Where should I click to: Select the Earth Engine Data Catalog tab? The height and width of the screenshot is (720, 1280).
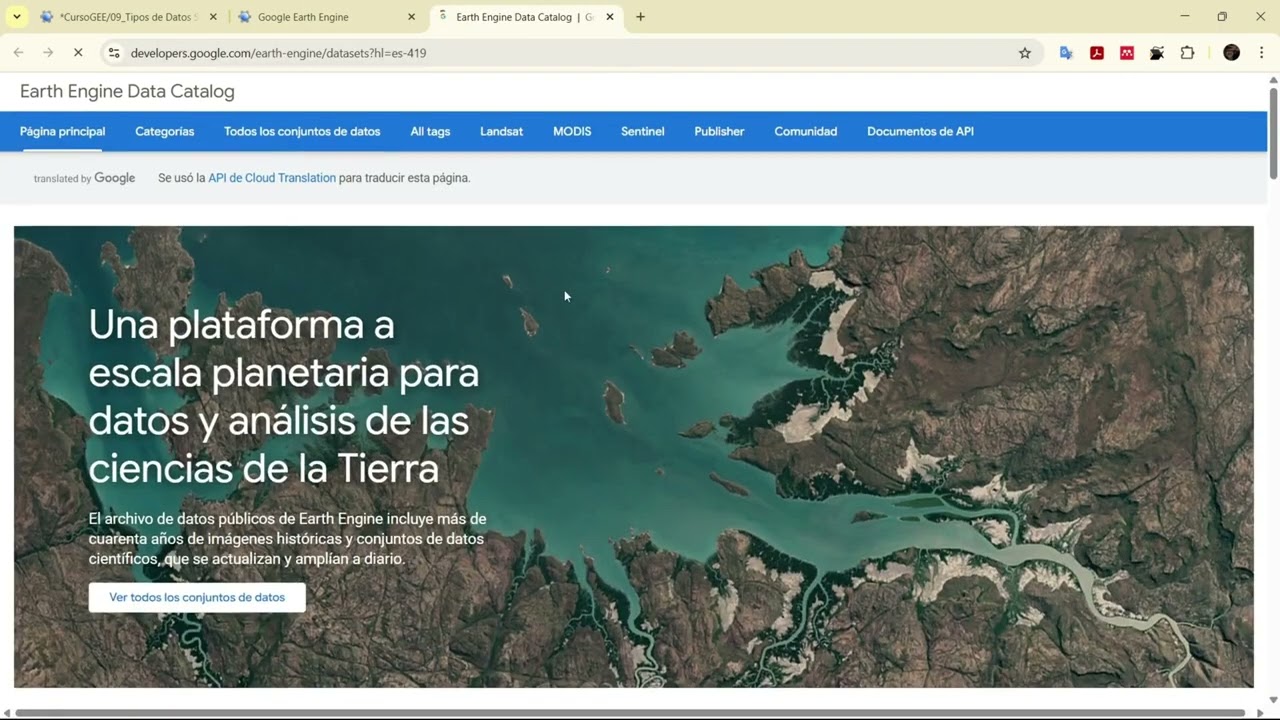[524, 17]
